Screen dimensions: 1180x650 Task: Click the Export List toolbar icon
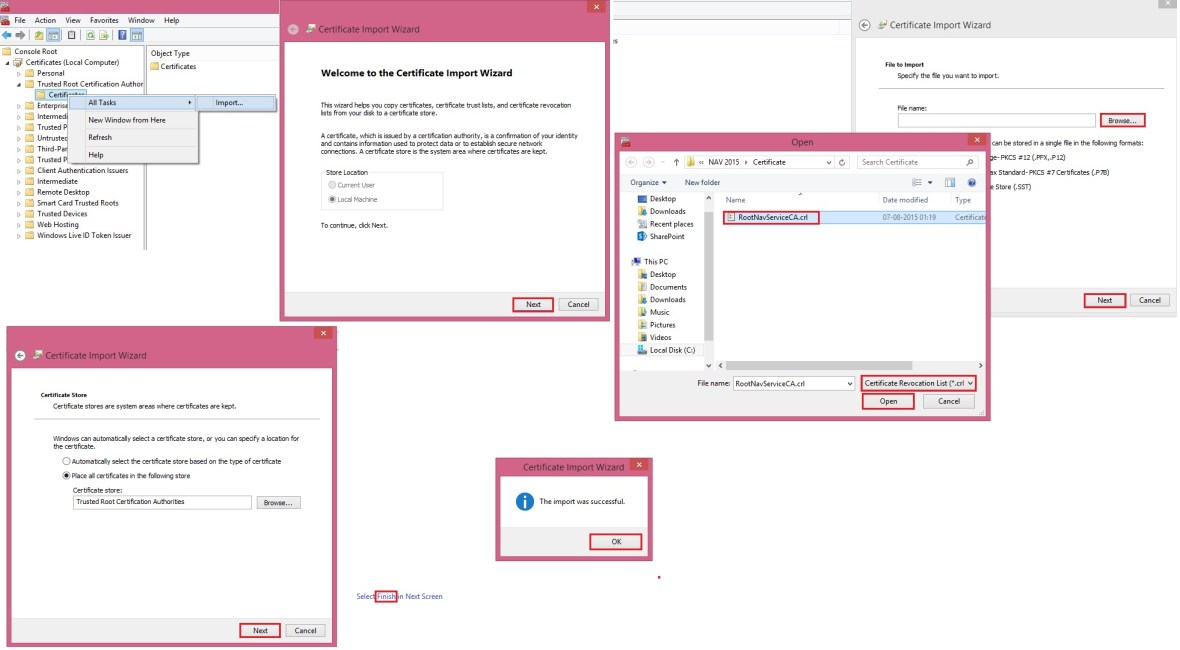103,35
